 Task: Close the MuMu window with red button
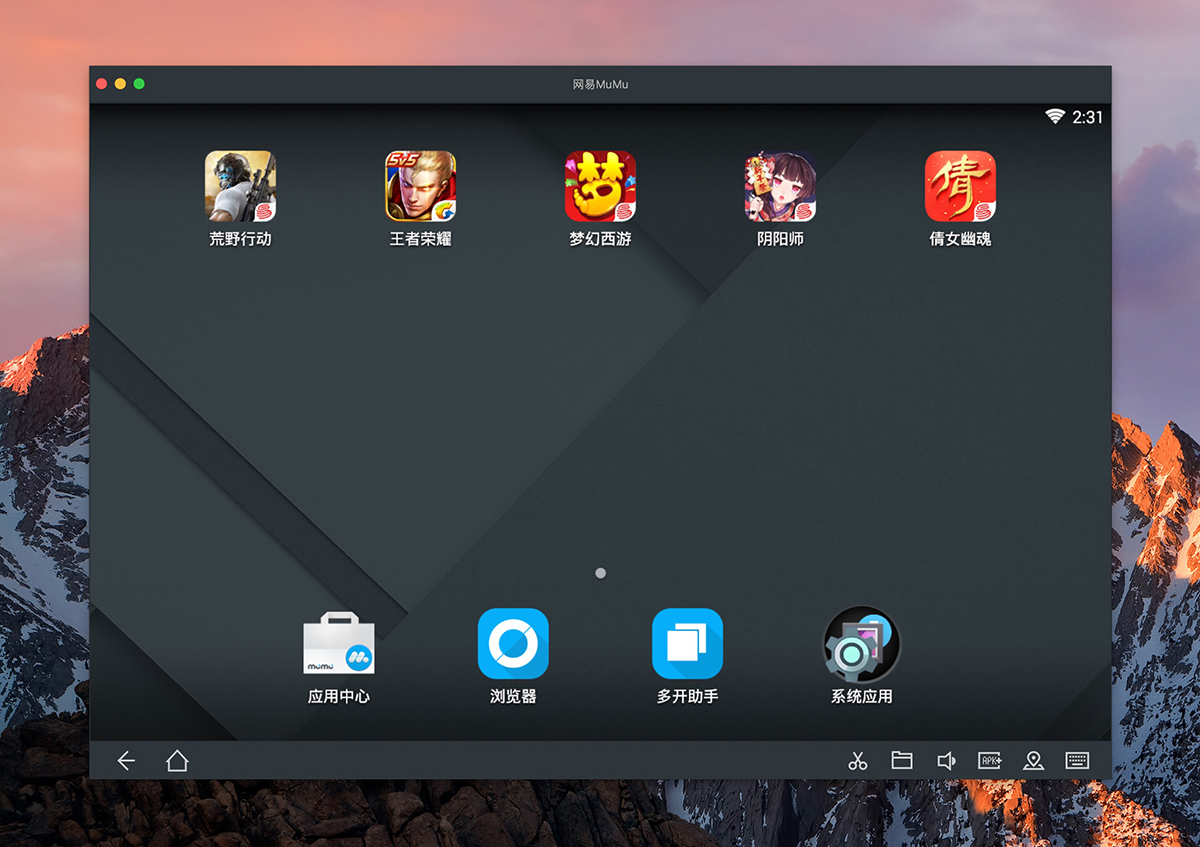[101, 84]
